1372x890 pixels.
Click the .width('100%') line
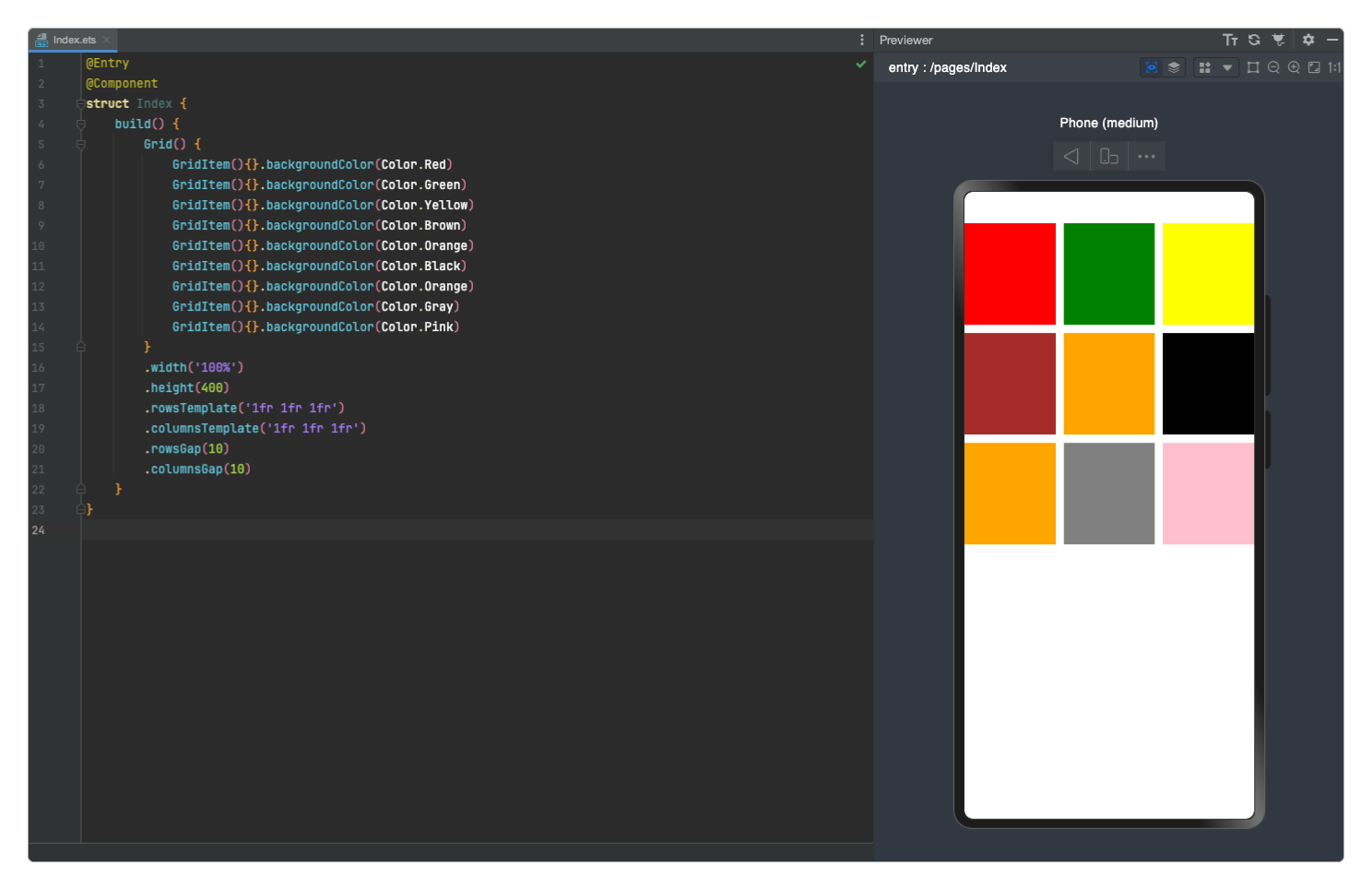[194, 368]
